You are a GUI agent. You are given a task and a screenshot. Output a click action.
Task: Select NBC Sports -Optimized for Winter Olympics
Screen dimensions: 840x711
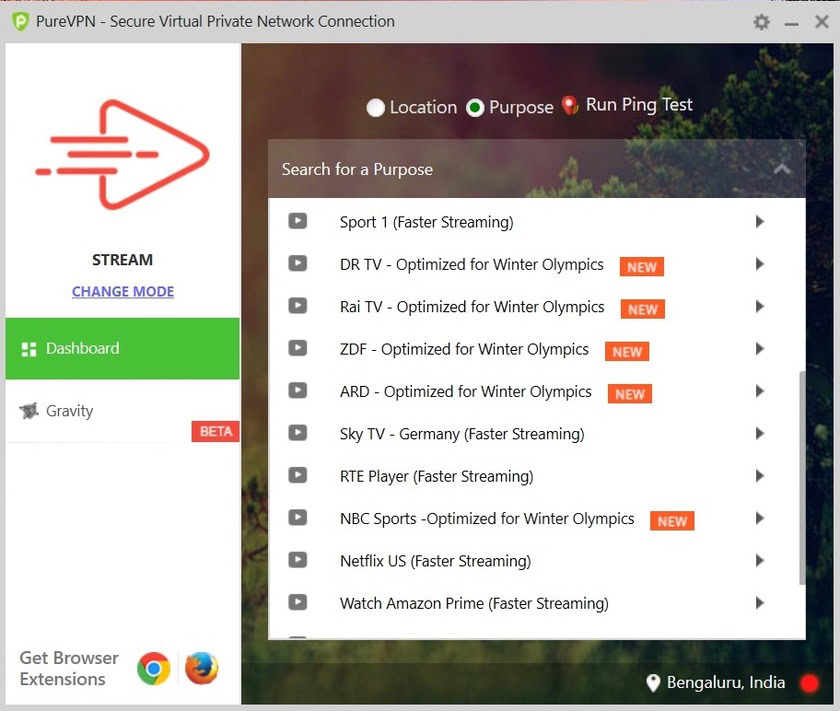pyautogui.click(x=487, y=518)
